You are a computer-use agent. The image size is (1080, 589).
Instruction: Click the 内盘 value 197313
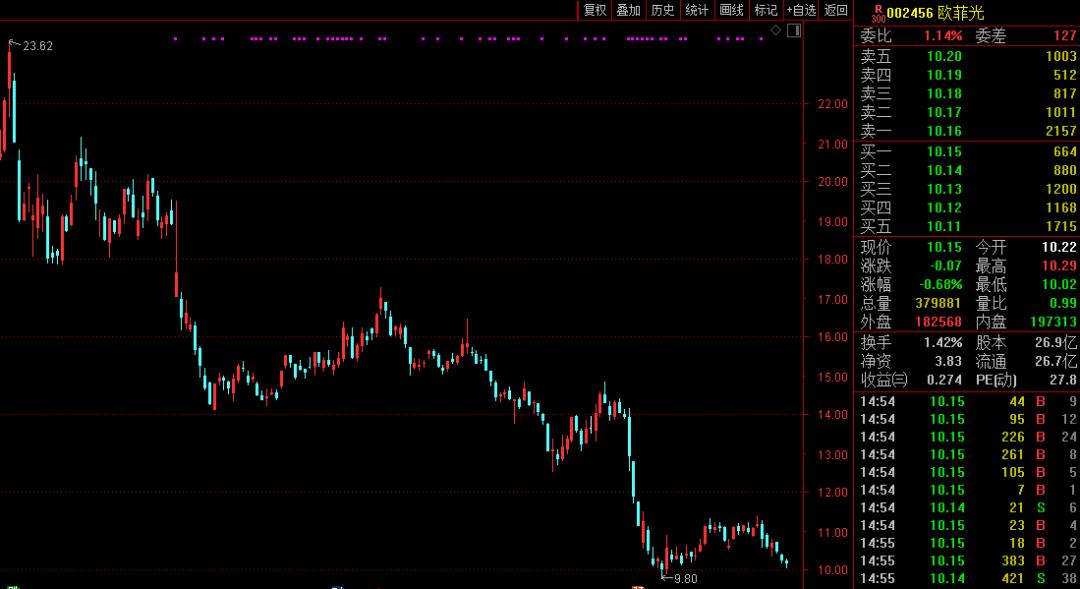click(x=1054, y=322)
